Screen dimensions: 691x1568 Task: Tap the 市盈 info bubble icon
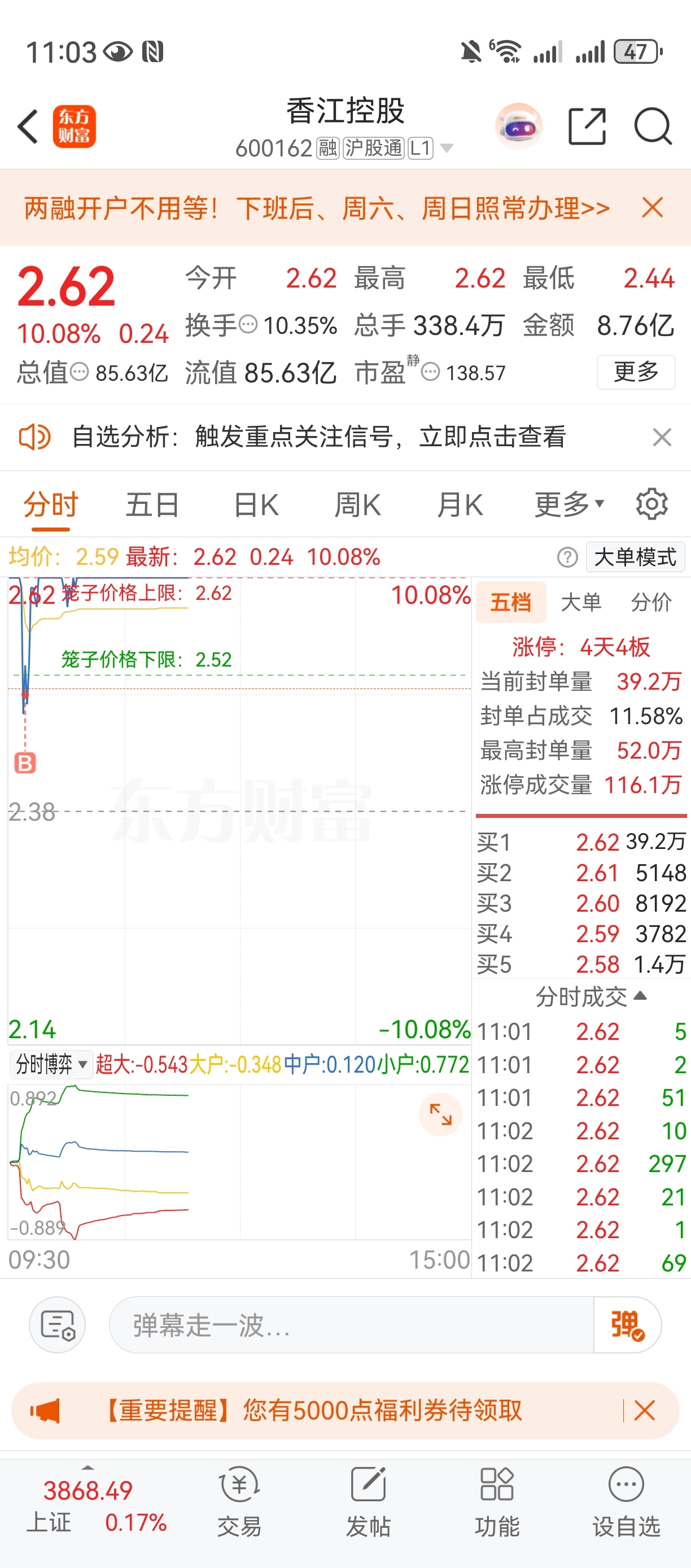tap(430, 371)
